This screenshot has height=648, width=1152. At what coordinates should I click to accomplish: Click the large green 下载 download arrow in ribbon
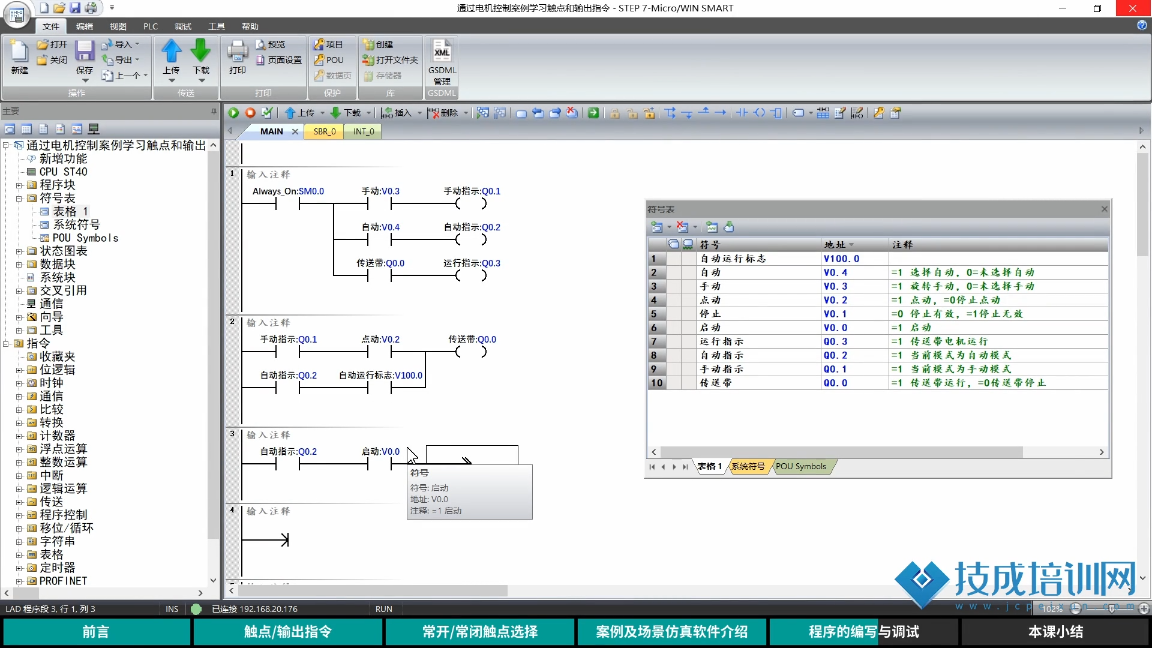[201, 51]
